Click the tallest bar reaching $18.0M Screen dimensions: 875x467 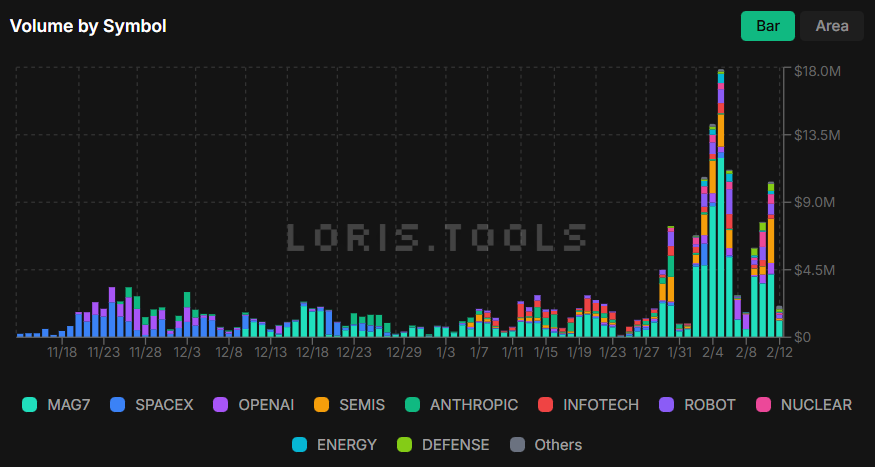click(x=721, y=203)
